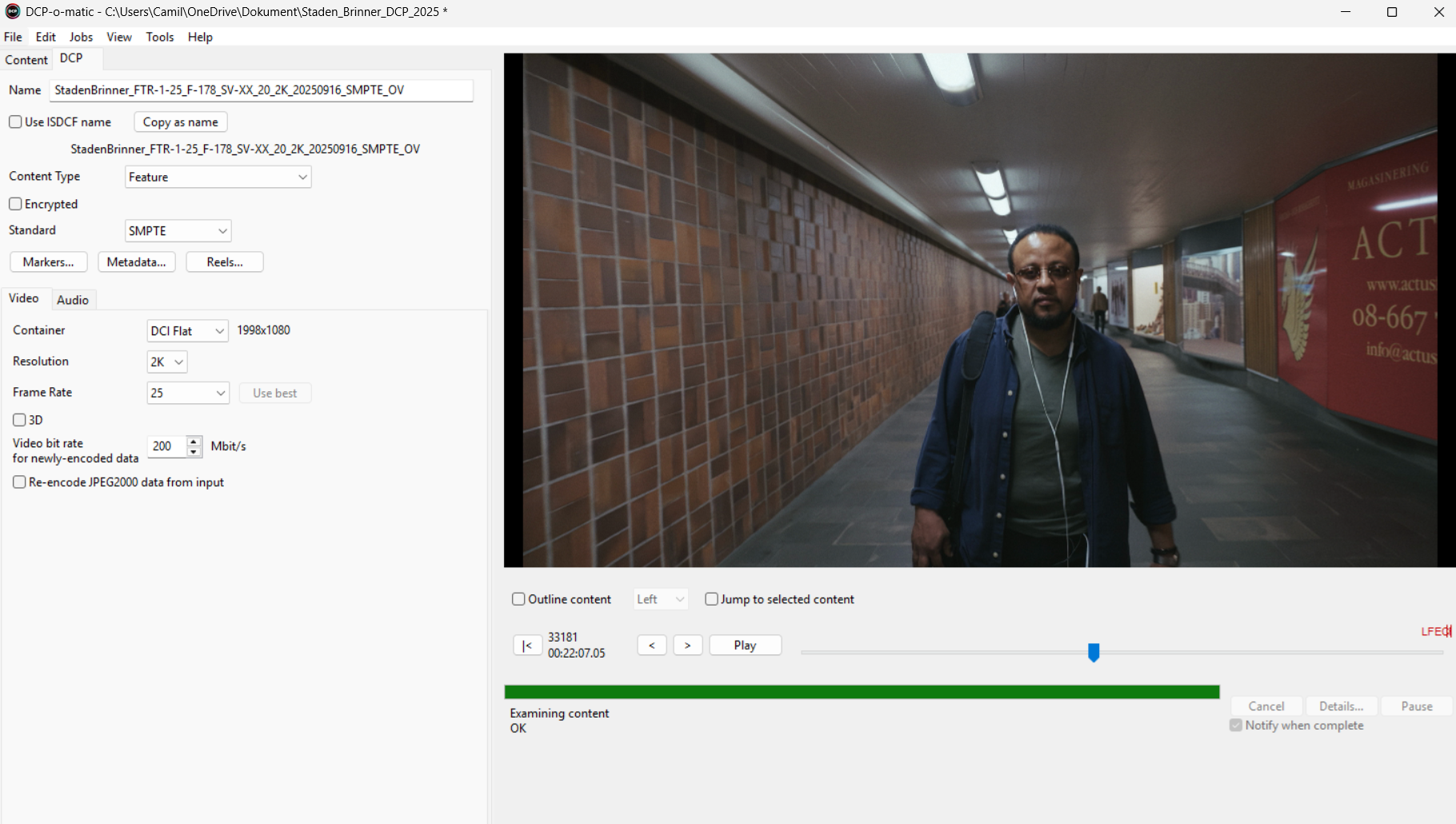Click the DCP-o-matic app icon in title bar

click(13, 12)
